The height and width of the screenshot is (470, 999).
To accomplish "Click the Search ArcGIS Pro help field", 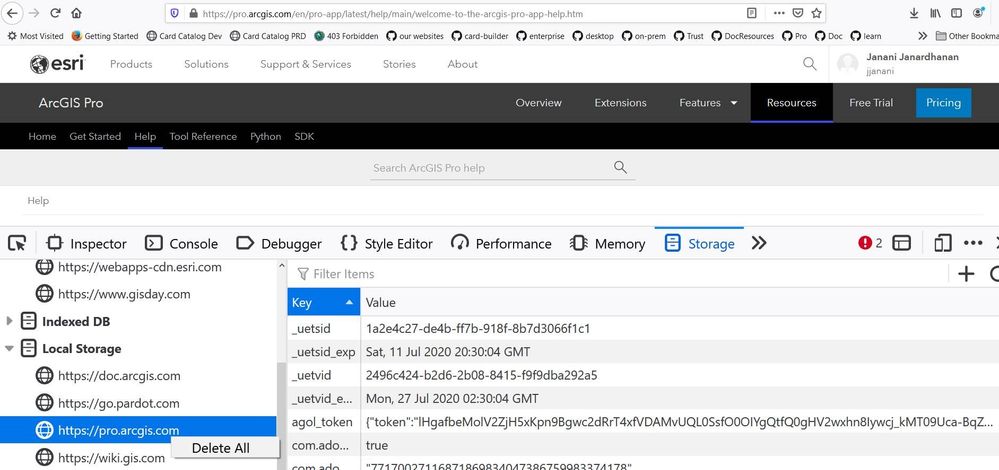I will pyautogui.click(x=490, y=168).
